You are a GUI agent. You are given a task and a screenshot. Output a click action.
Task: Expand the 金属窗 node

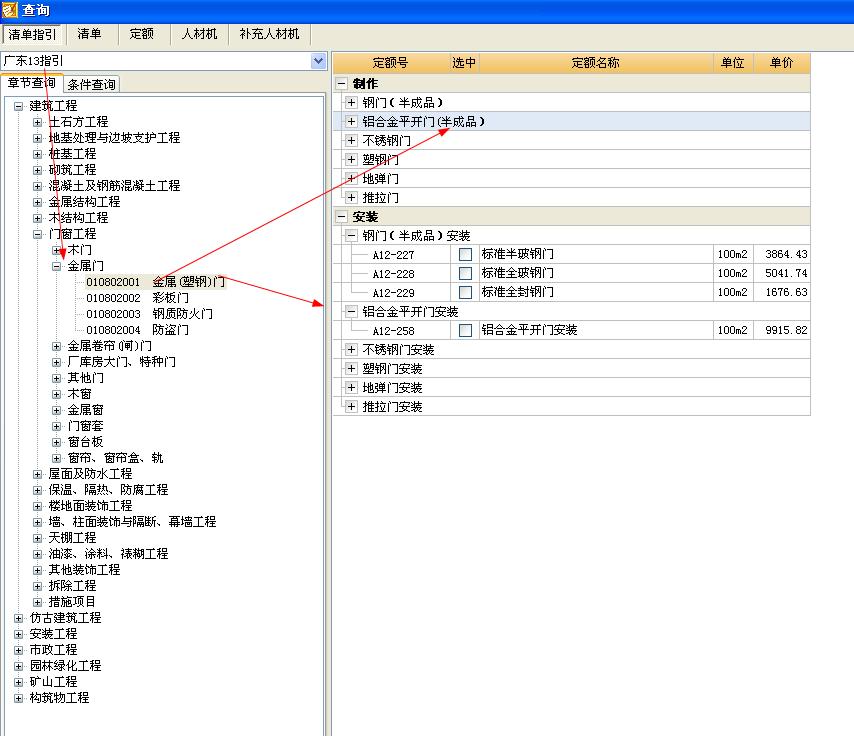tap(57, 410)
